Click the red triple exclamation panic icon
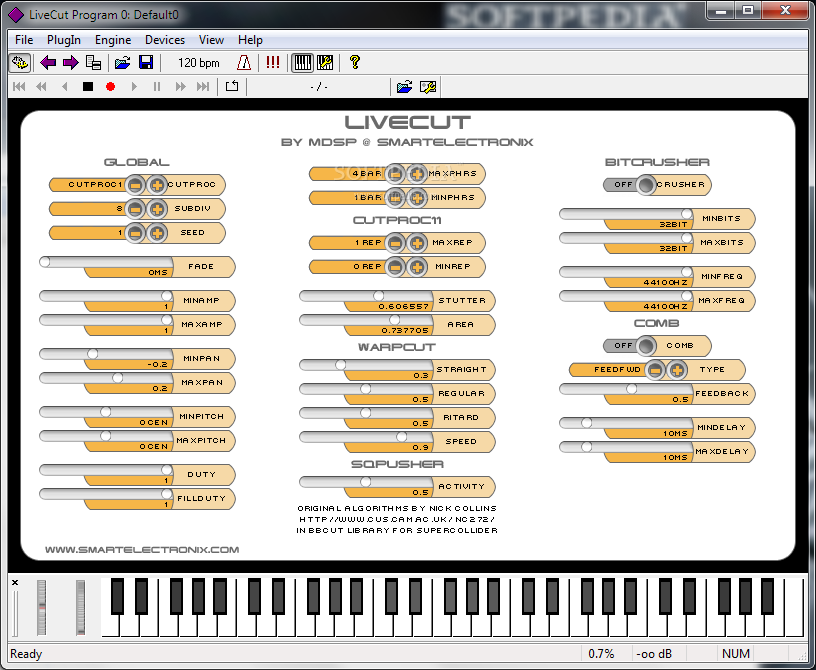 point(273,62)
